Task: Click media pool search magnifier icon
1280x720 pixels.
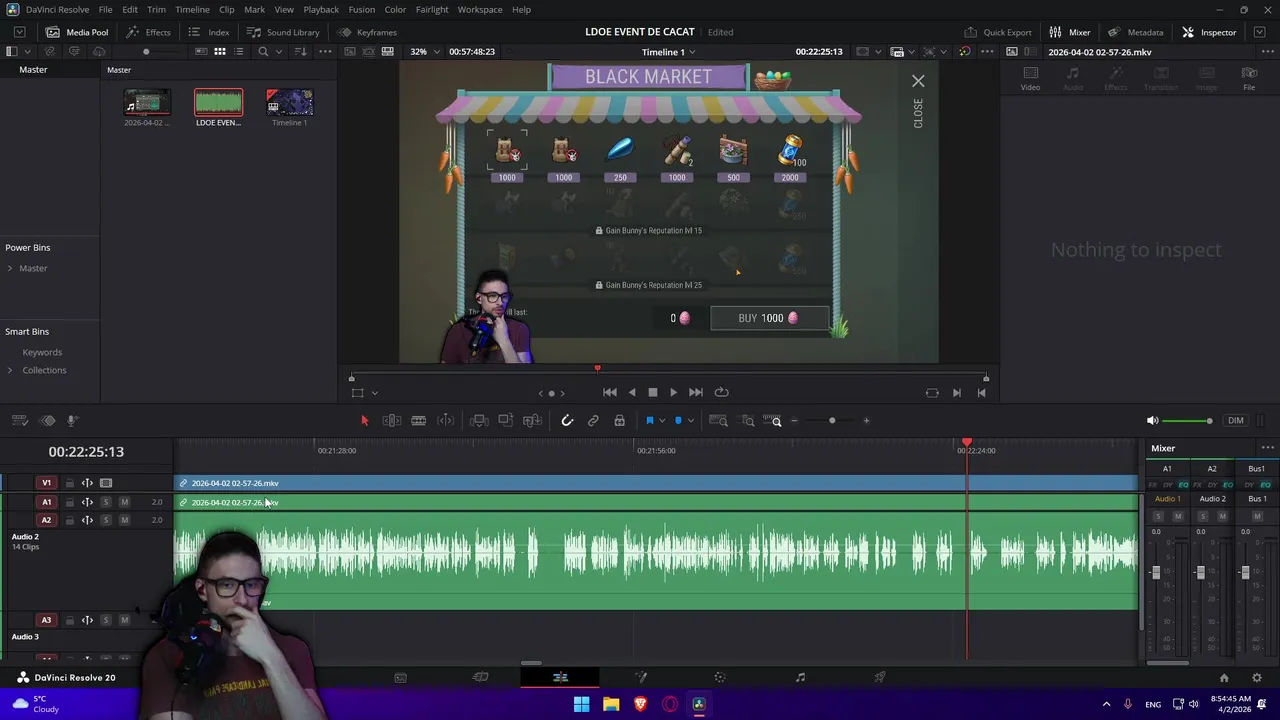Action: pos(263,52)
